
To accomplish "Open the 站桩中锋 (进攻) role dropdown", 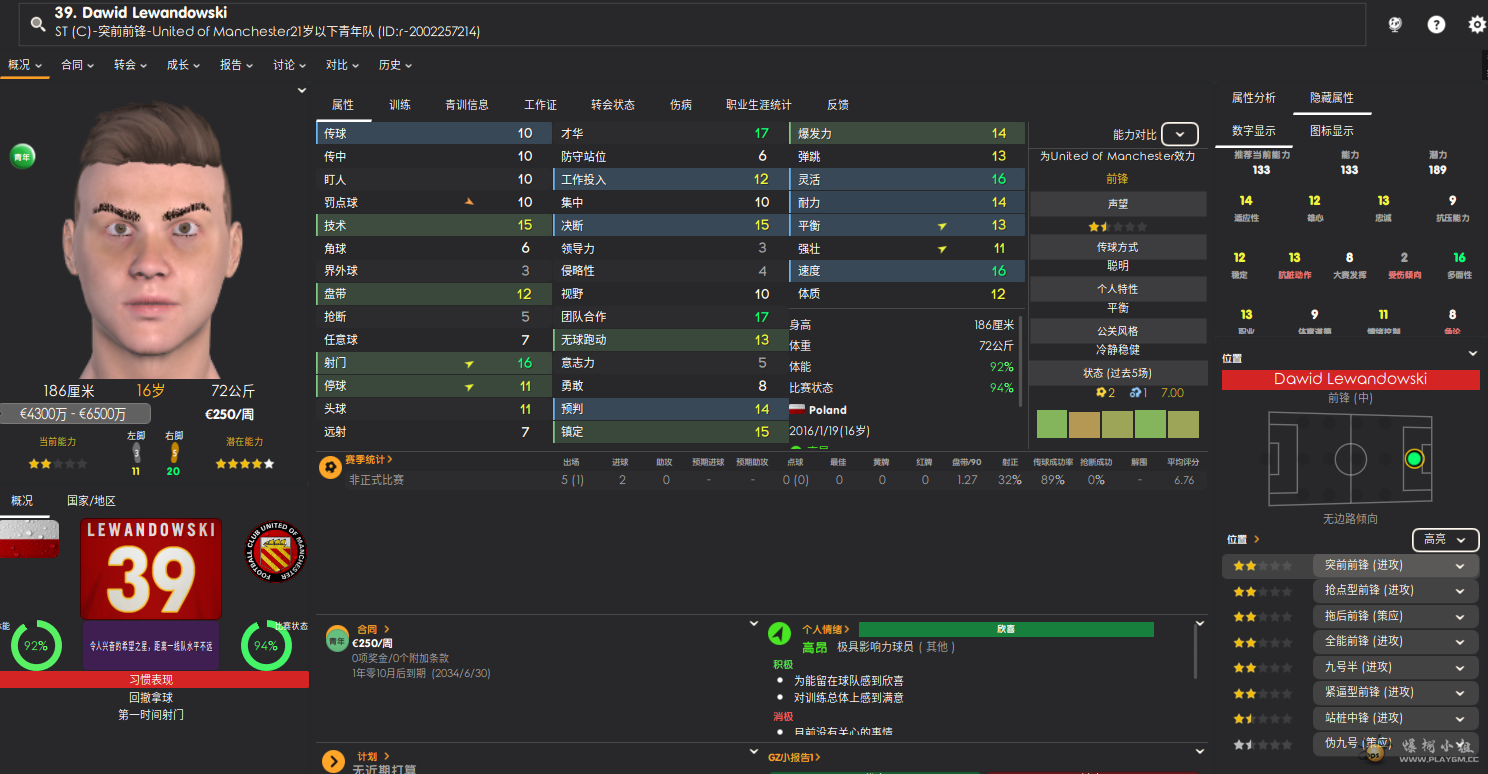I will [x=1395, y=718].
